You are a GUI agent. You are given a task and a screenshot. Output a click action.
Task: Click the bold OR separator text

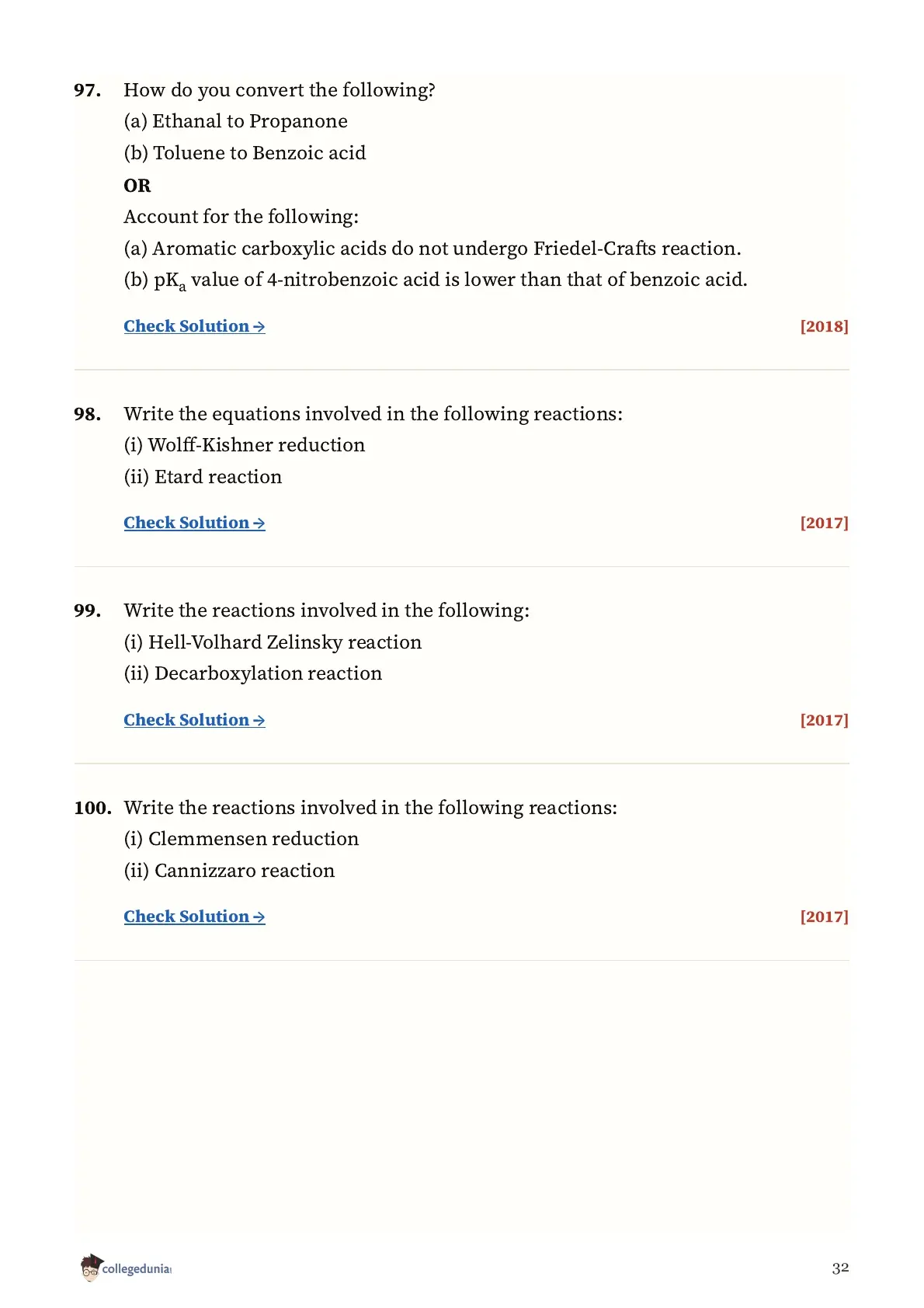click(x=137, y=186)
